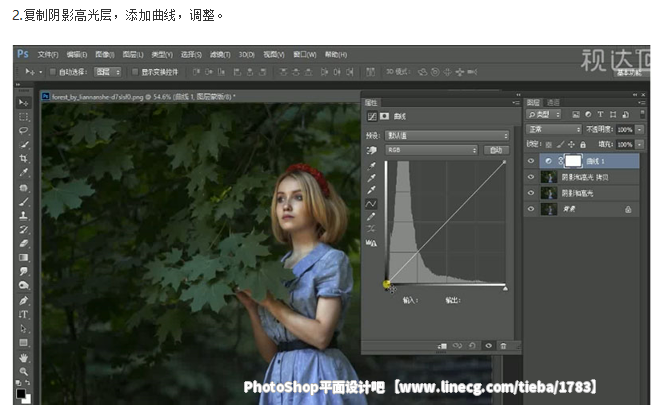Click the foreground color swatch
This screenshot has height=406, width=652.
pos(21,394)
